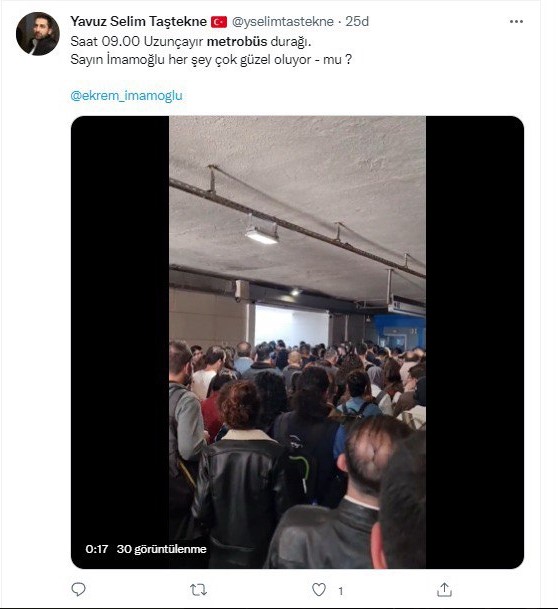Open the 25d timestamp permalink
The image size is (558, 609).
(357, 21)
